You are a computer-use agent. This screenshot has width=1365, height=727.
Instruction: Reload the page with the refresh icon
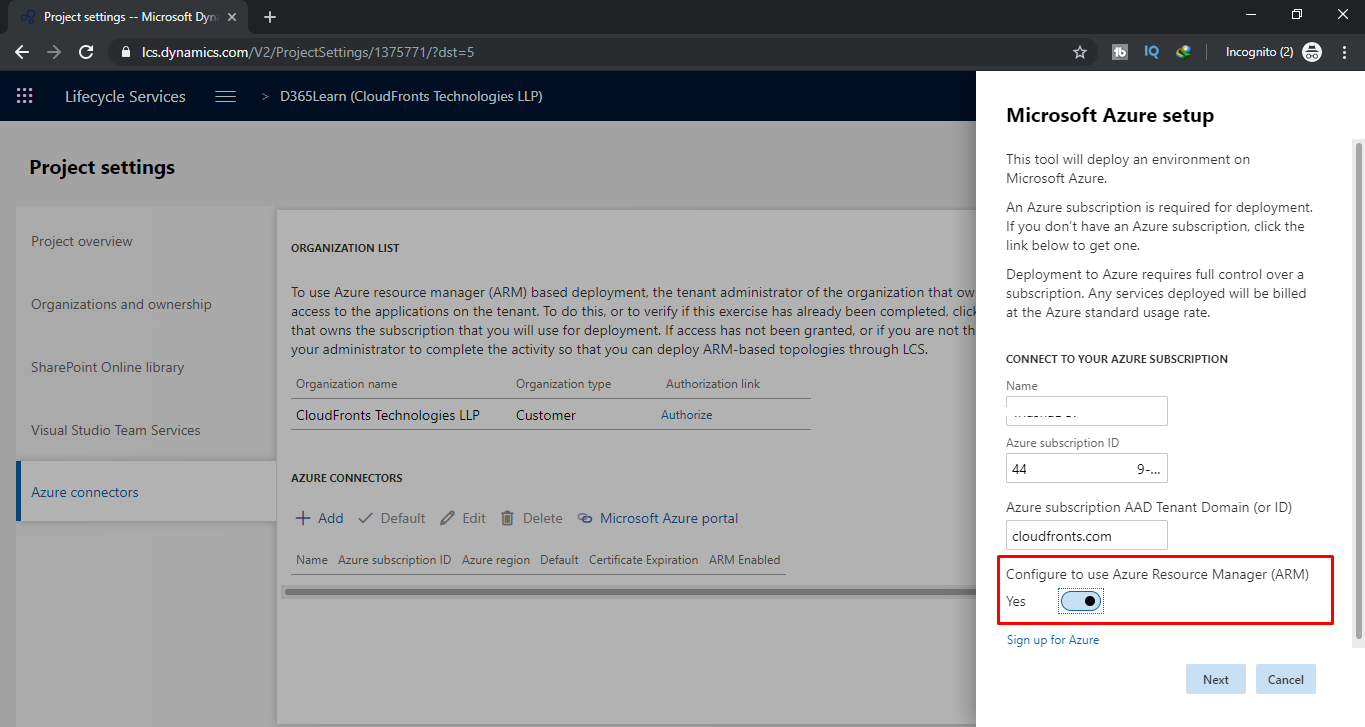coord(86,52)
